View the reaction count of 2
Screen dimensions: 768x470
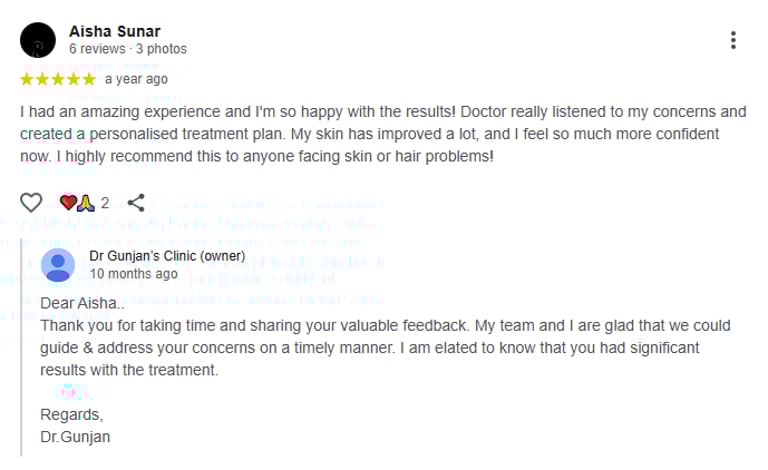pos(104,203)
